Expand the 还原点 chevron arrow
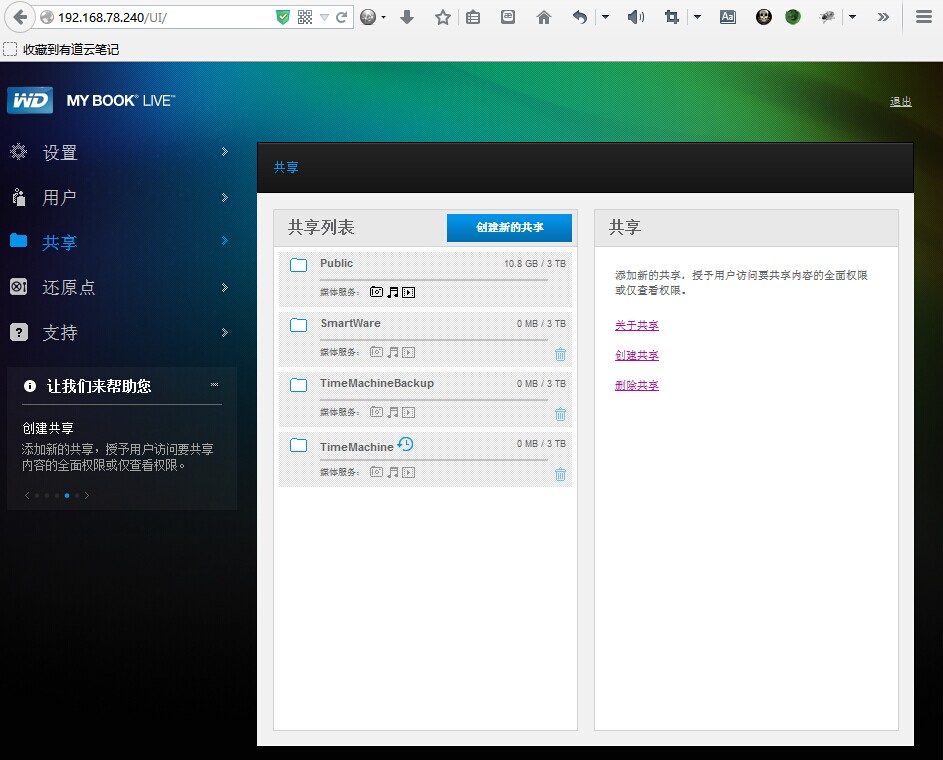This screenshot has width=943, height=760. click(x=224, y=287)
